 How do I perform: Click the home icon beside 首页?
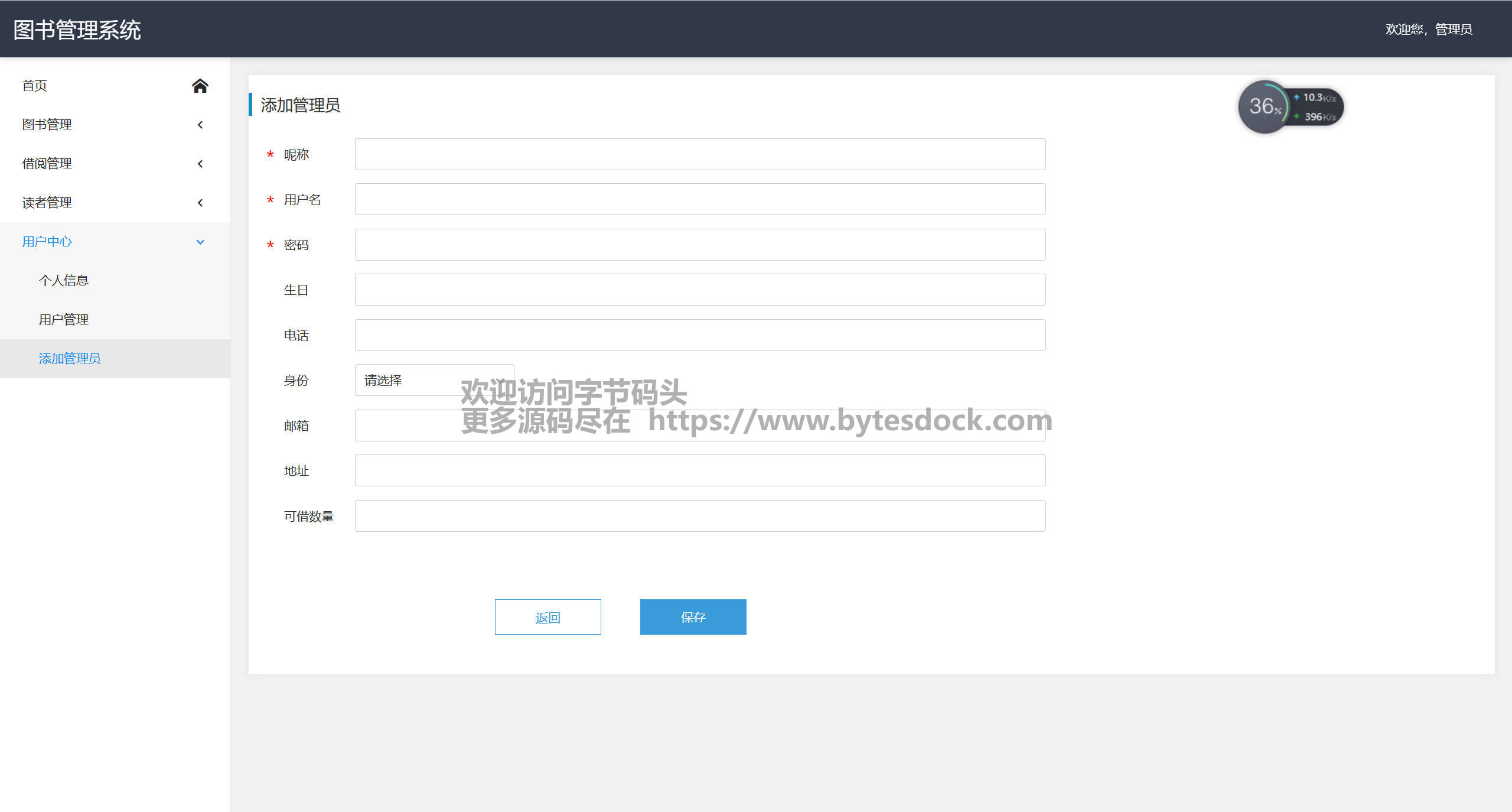click(x=200, y=86)
